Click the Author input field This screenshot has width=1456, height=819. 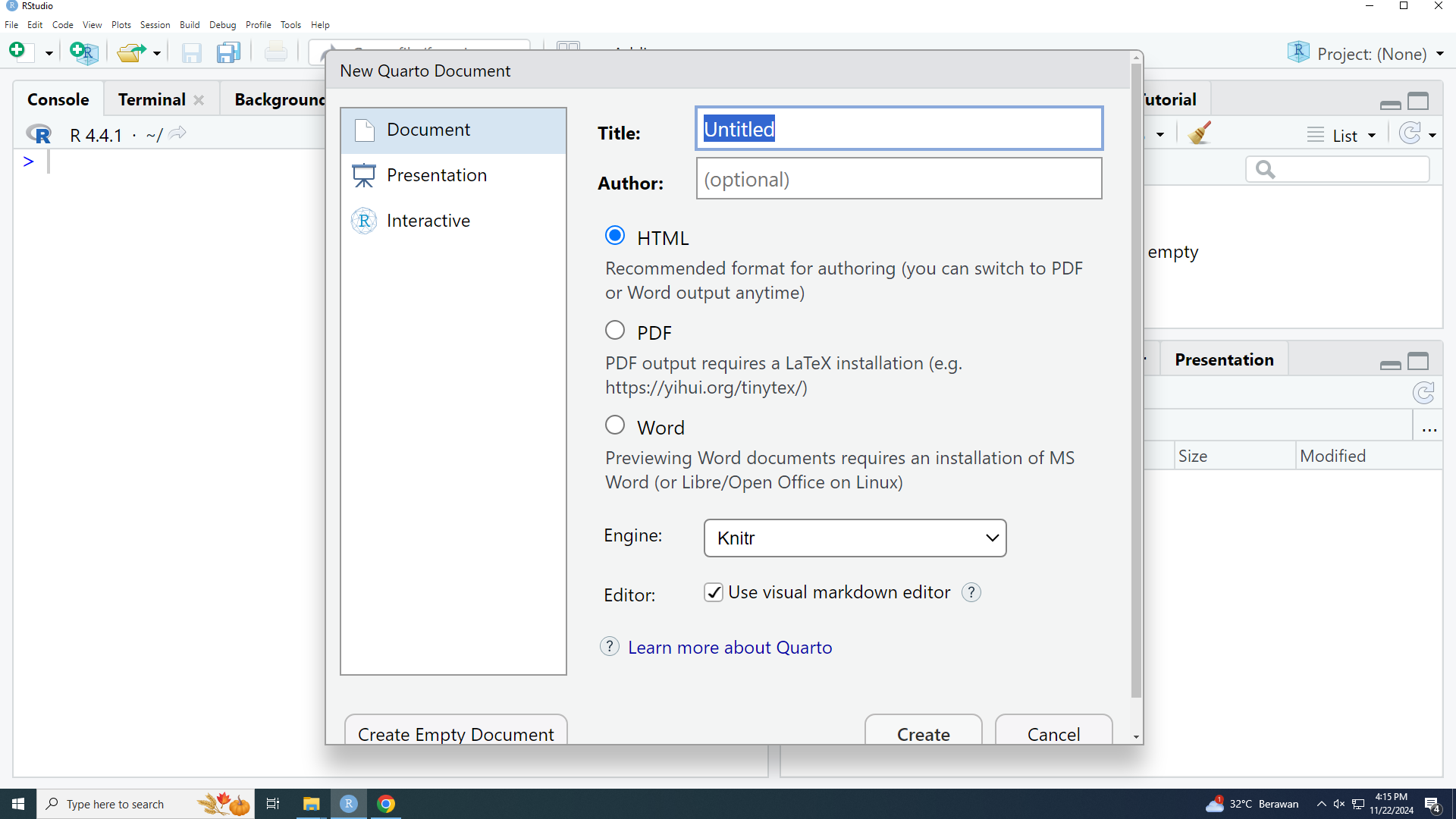click(899, 179)
